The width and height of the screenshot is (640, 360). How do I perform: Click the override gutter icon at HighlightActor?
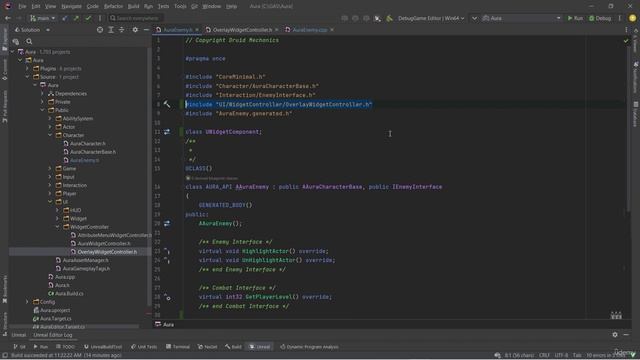click(x=167, y=251)
